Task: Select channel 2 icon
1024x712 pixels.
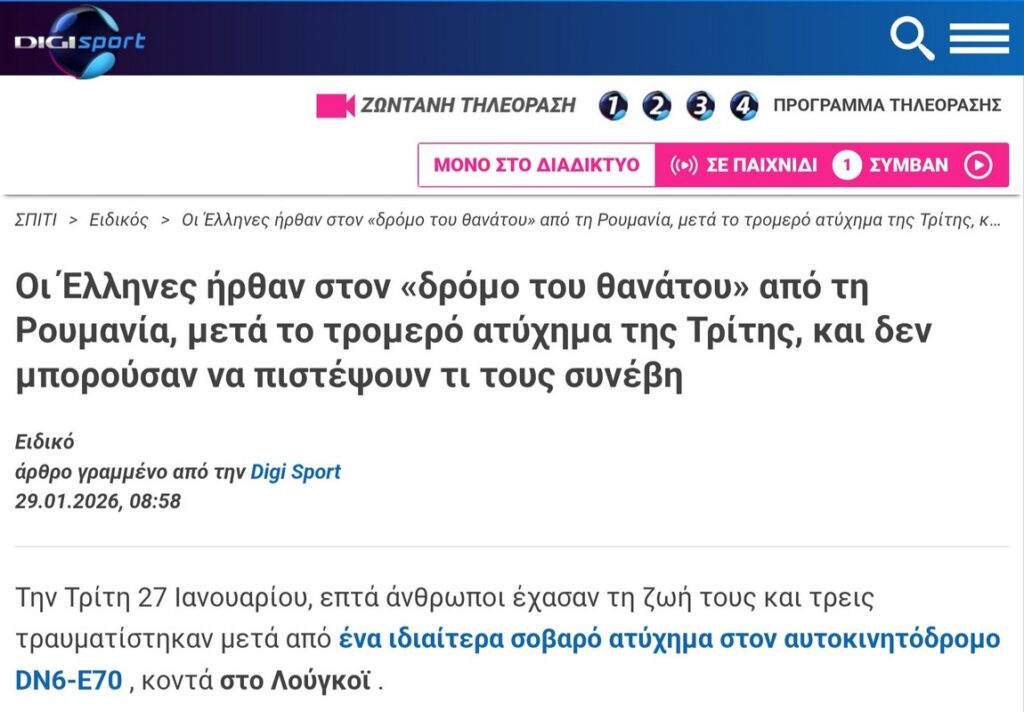Action: (656, 106)
